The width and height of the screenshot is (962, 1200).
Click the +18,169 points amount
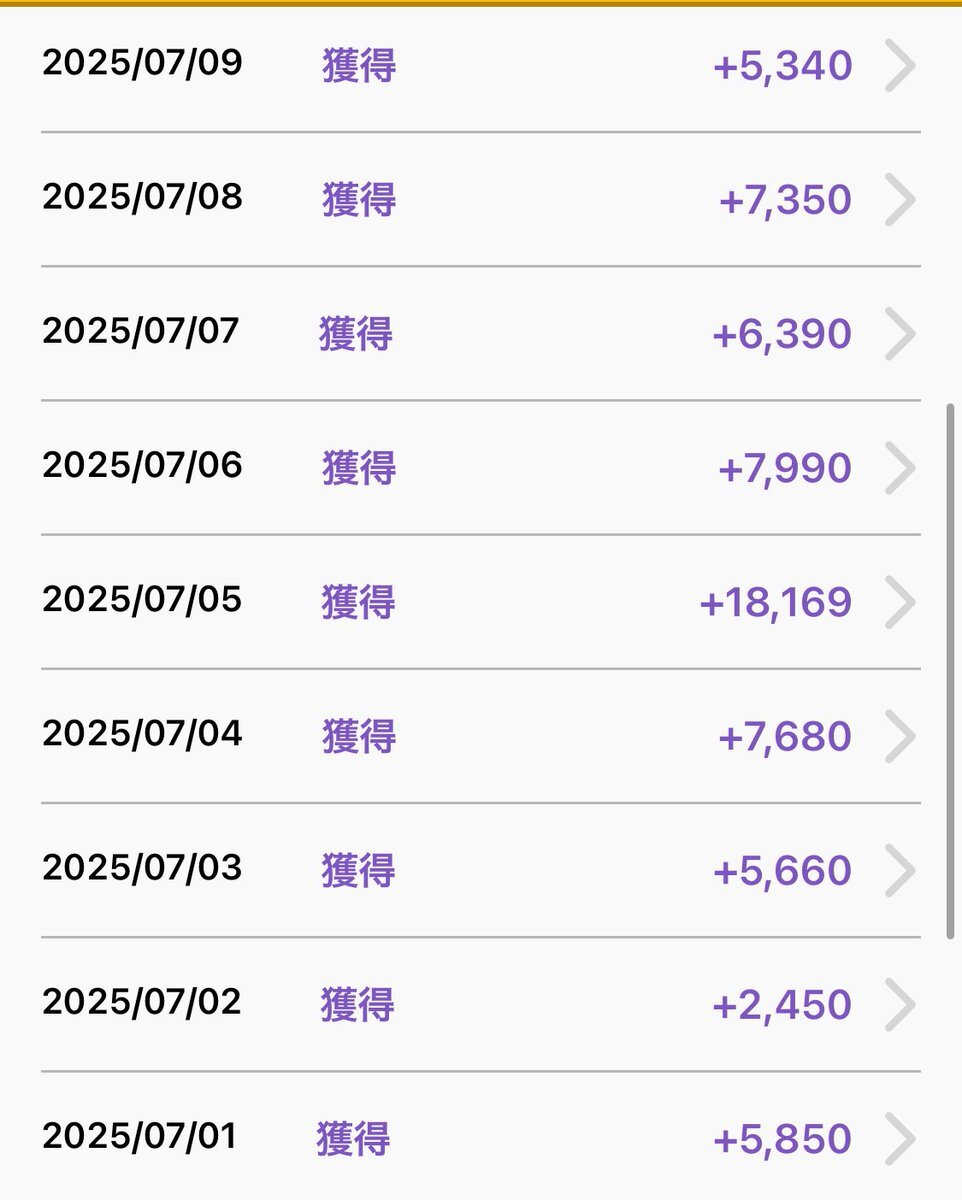[x=776, y=602]
